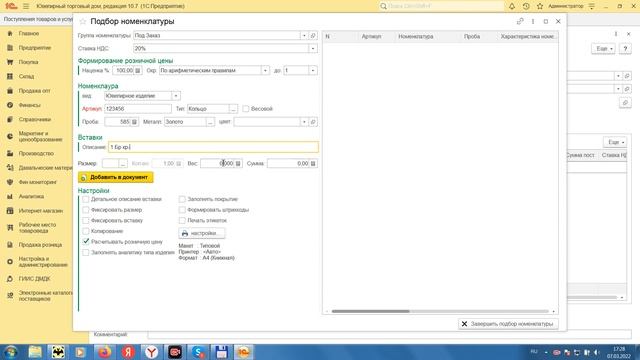
Task: Open calculator icon in Вес field
Action: (x=238, y=163)
